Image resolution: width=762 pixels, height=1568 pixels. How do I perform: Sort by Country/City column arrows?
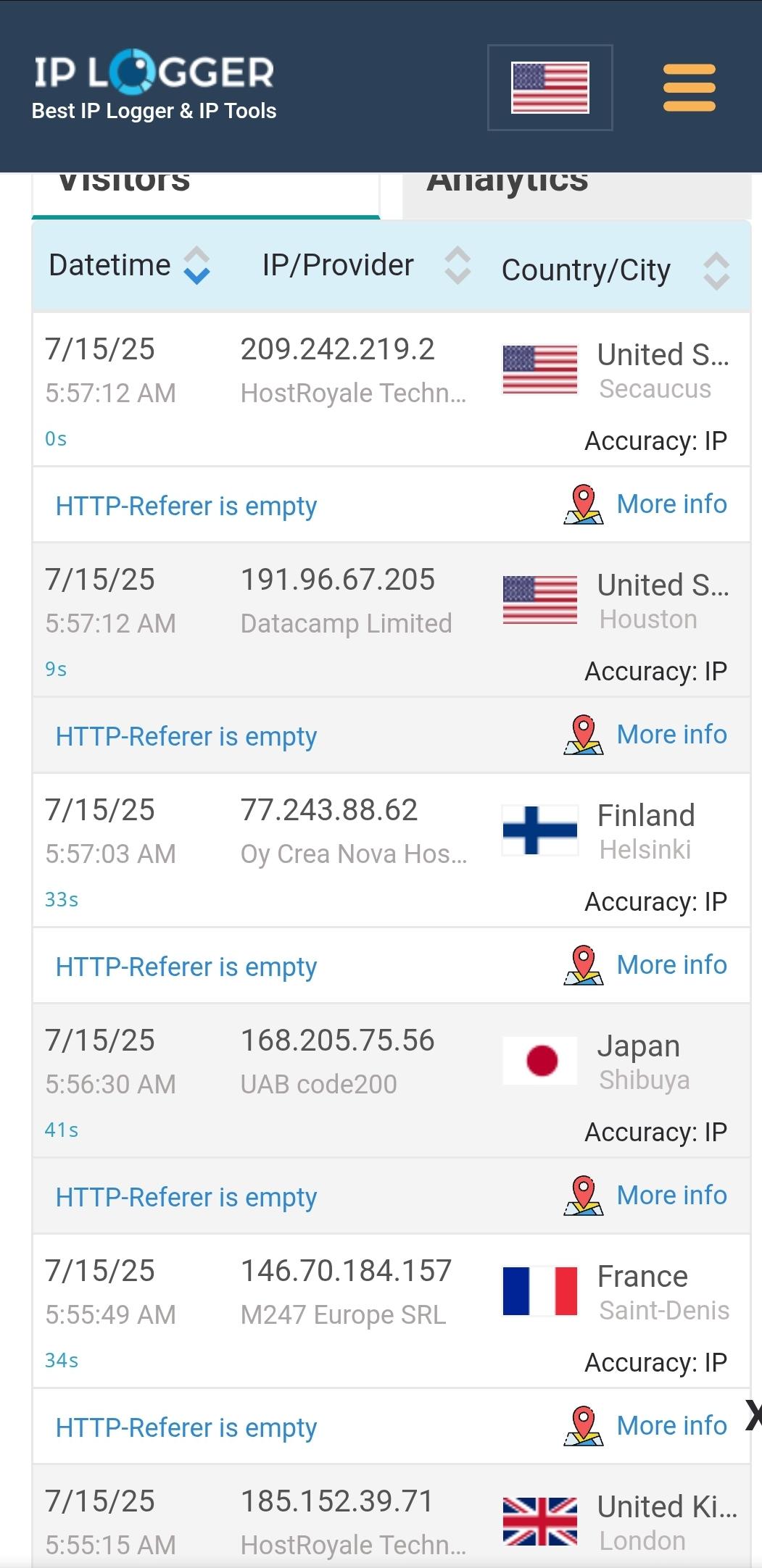[x=716, y=271]
